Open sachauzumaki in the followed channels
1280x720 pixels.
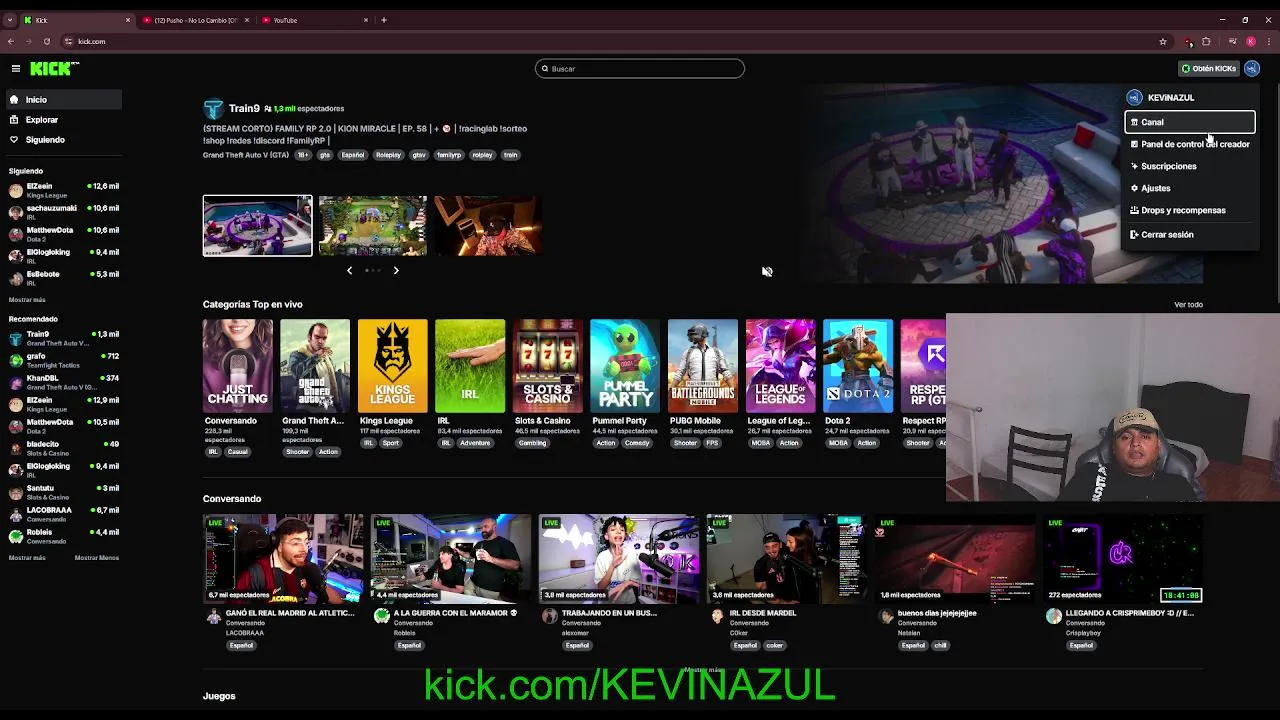click(62, 212)
